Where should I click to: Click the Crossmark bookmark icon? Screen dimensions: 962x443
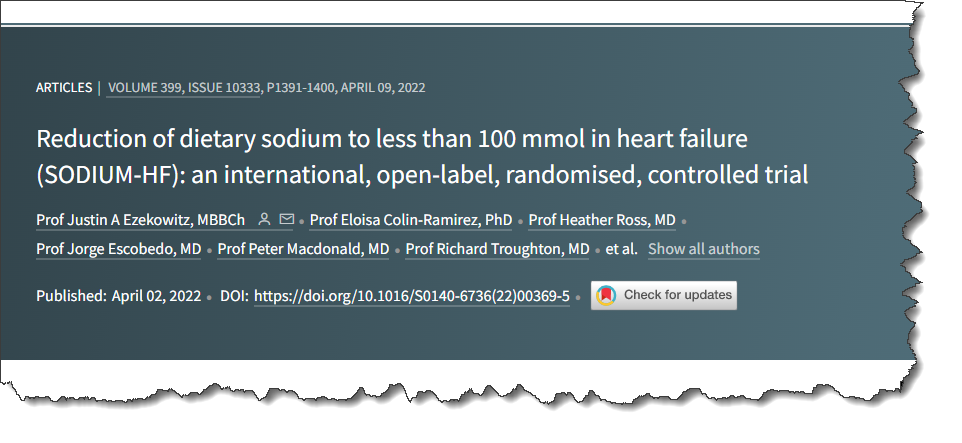pyautogui.click(x=606, y=295)
